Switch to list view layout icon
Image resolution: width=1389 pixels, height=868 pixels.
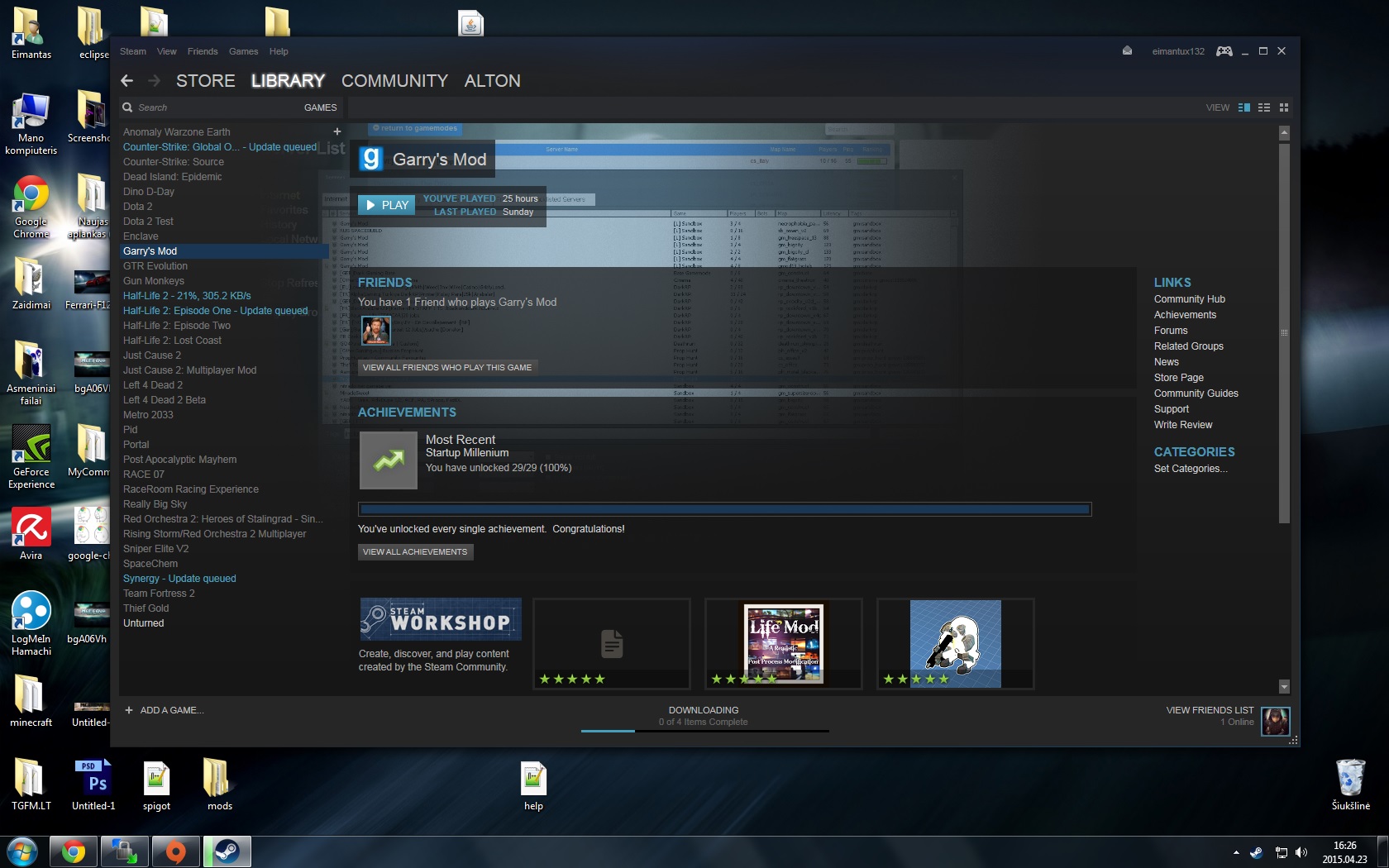coord(1263,107)
